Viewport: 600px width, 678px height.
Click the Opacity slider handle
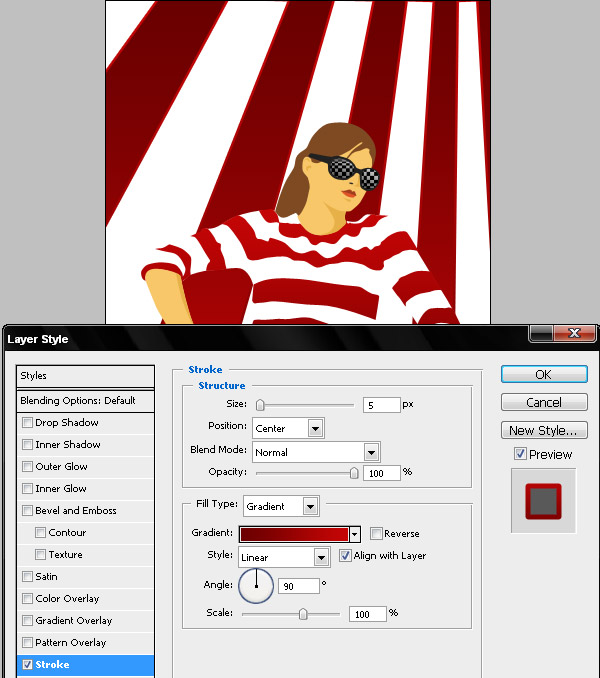point(354,473)
